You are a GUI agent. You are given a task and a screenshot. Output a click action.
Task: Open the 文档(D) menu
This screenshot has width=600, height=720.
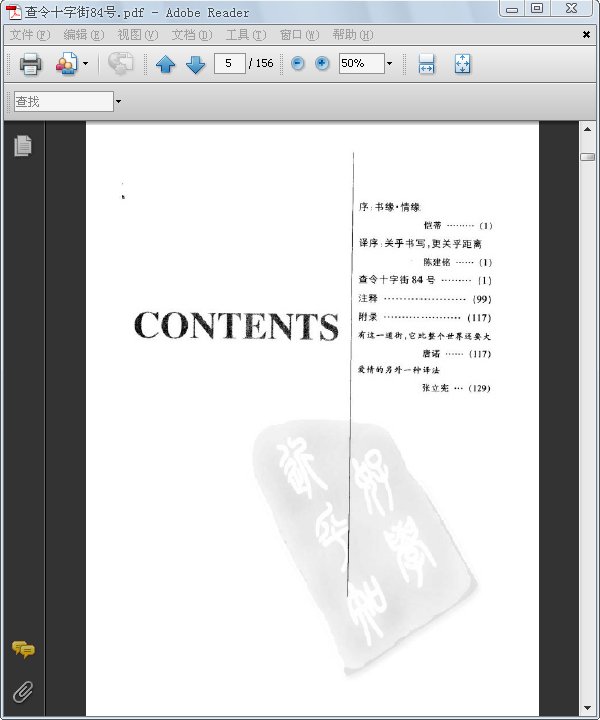[x=192, y=35]
